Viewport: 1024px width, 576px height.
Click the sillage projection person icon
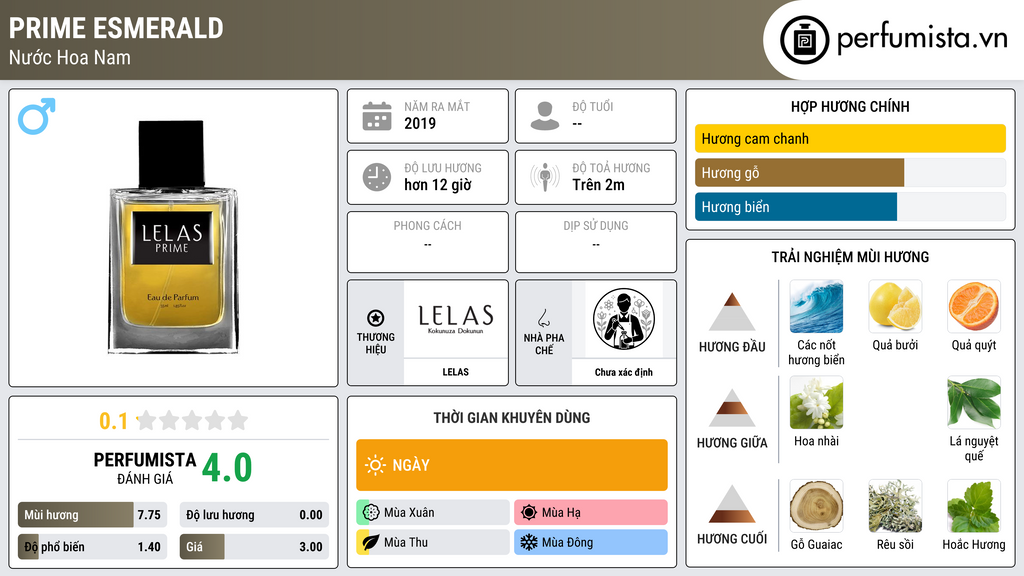[545, 177]
